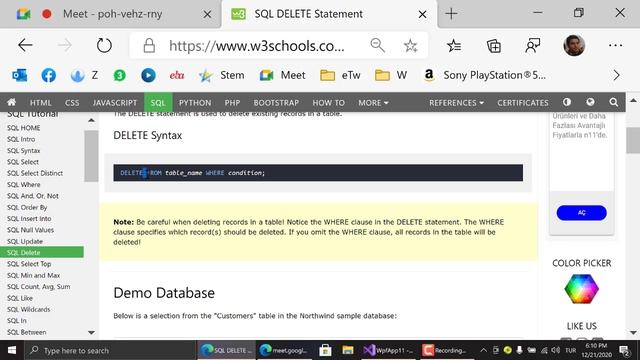Viewport: 640px width, 360px height.
Task: Open the W bookmarks folder
Action: pos(391,75)
